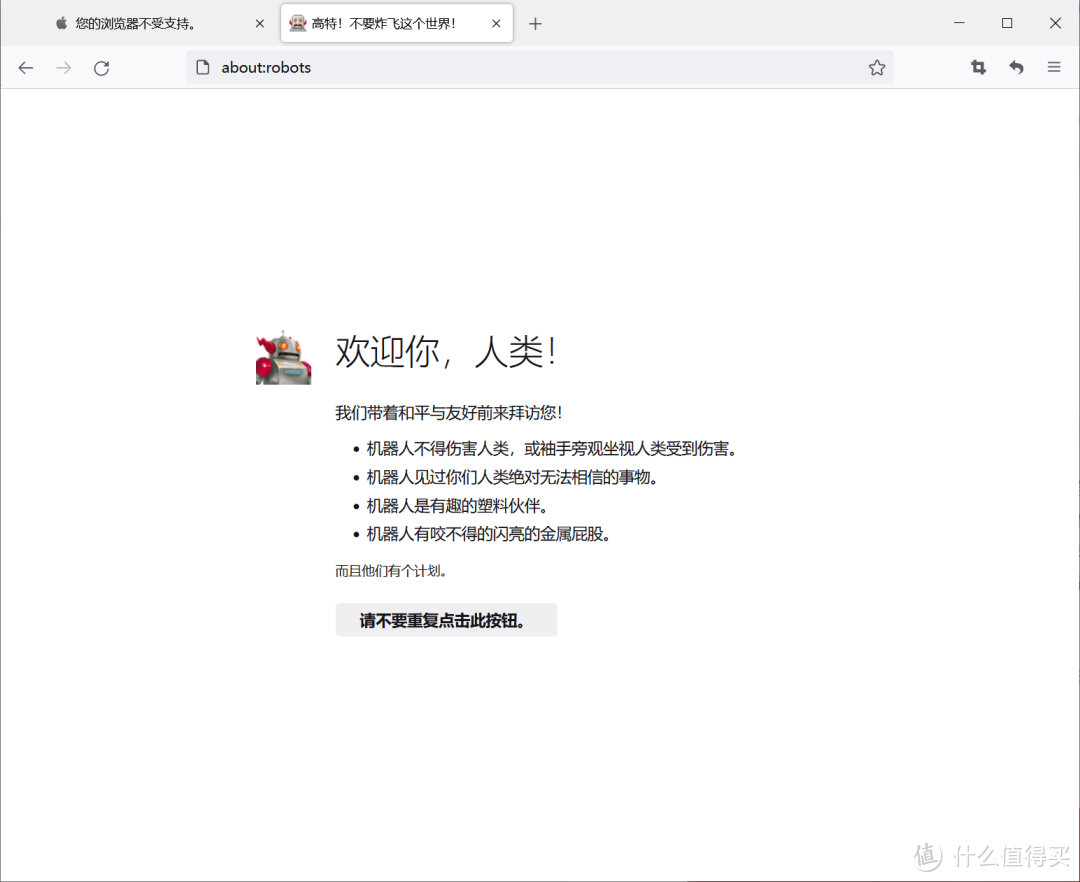Image resolution: width=1080 pixels, height=882 pixels.
Task: Click the window restore button
Action: point(1007,22)
